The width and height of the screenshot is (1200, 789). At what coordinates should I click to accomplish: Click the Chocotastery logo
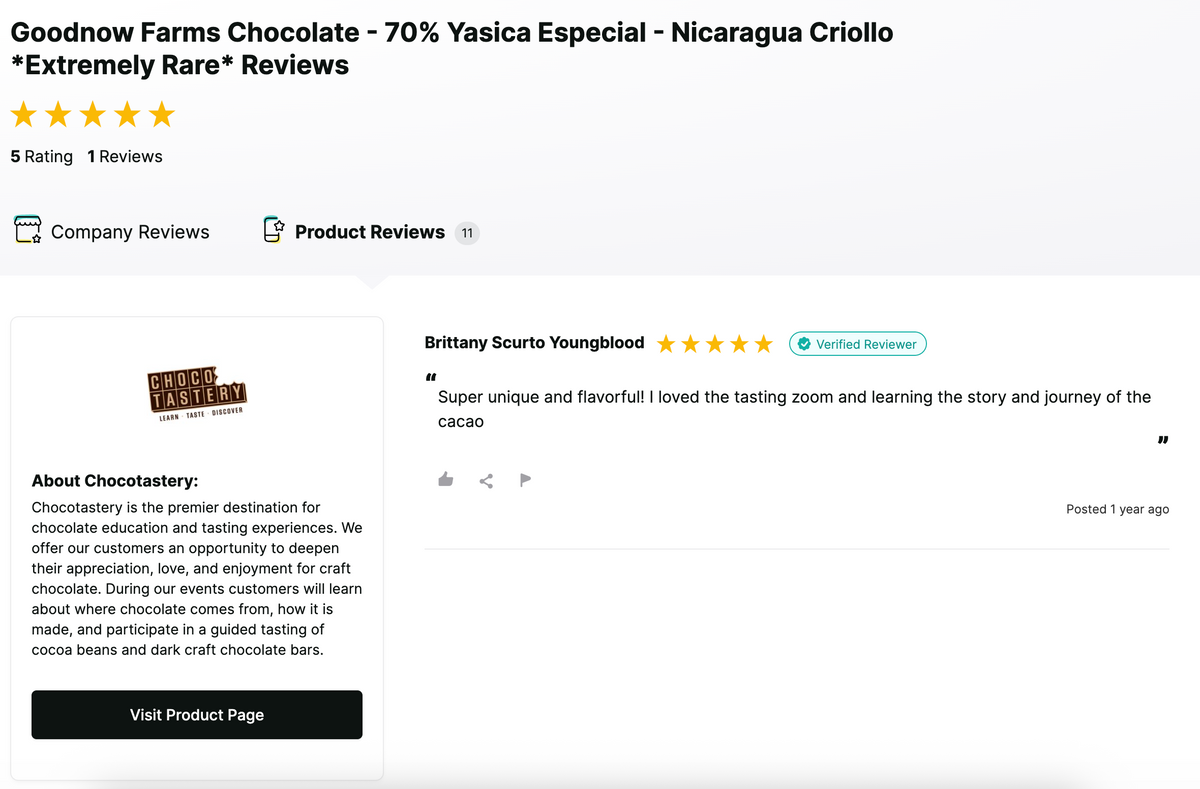point(197,395)
